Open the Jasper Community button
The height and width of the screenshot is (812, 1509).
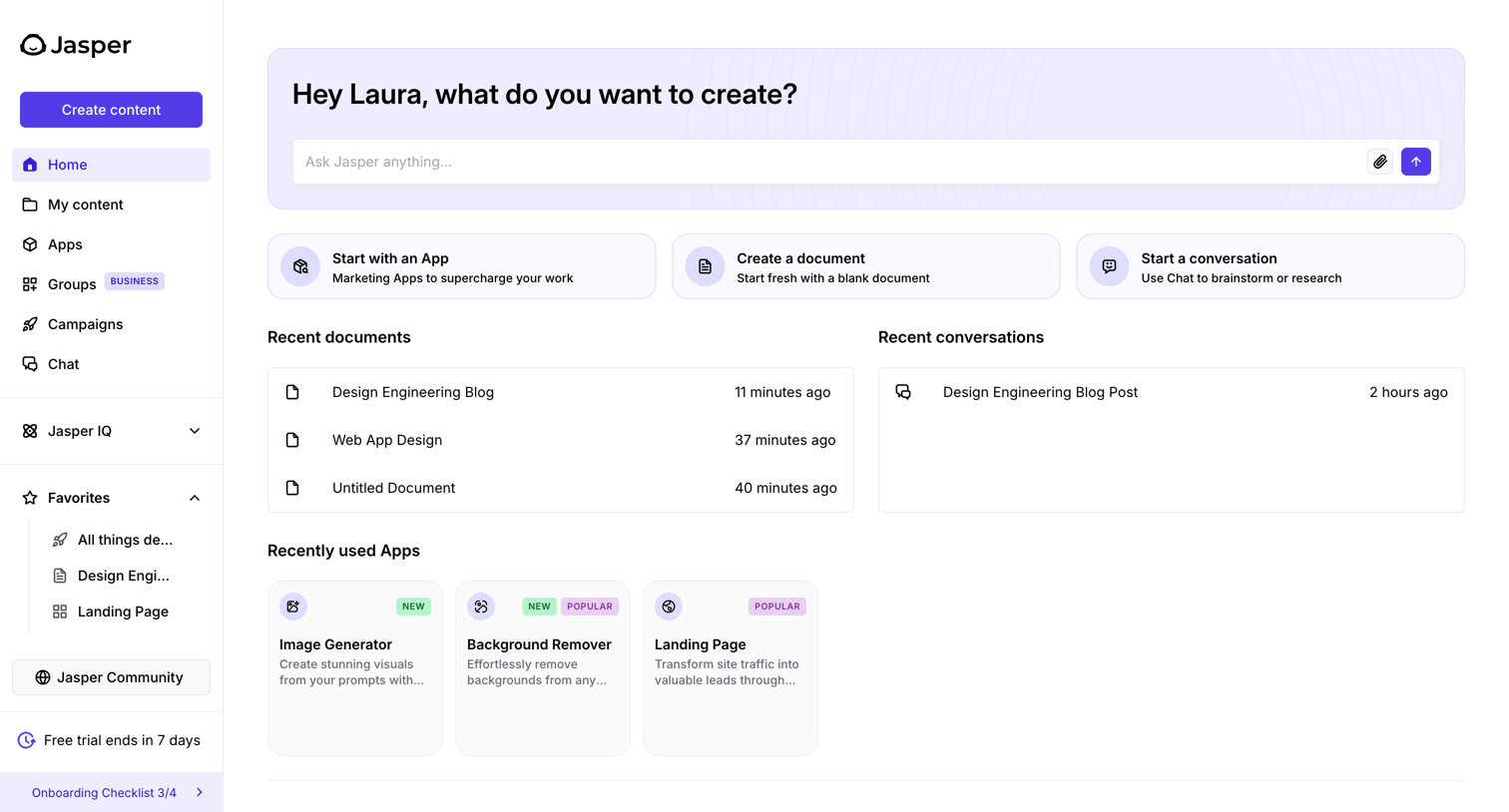tap(111, 677)
